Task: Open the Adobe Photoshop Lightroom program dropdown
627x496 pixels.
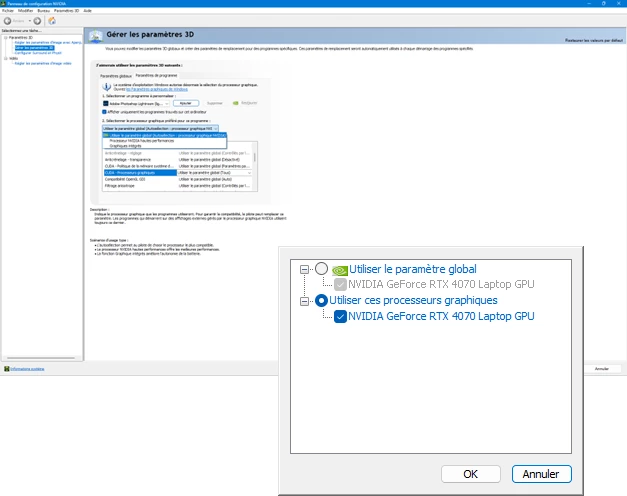Action: (136, 104)
